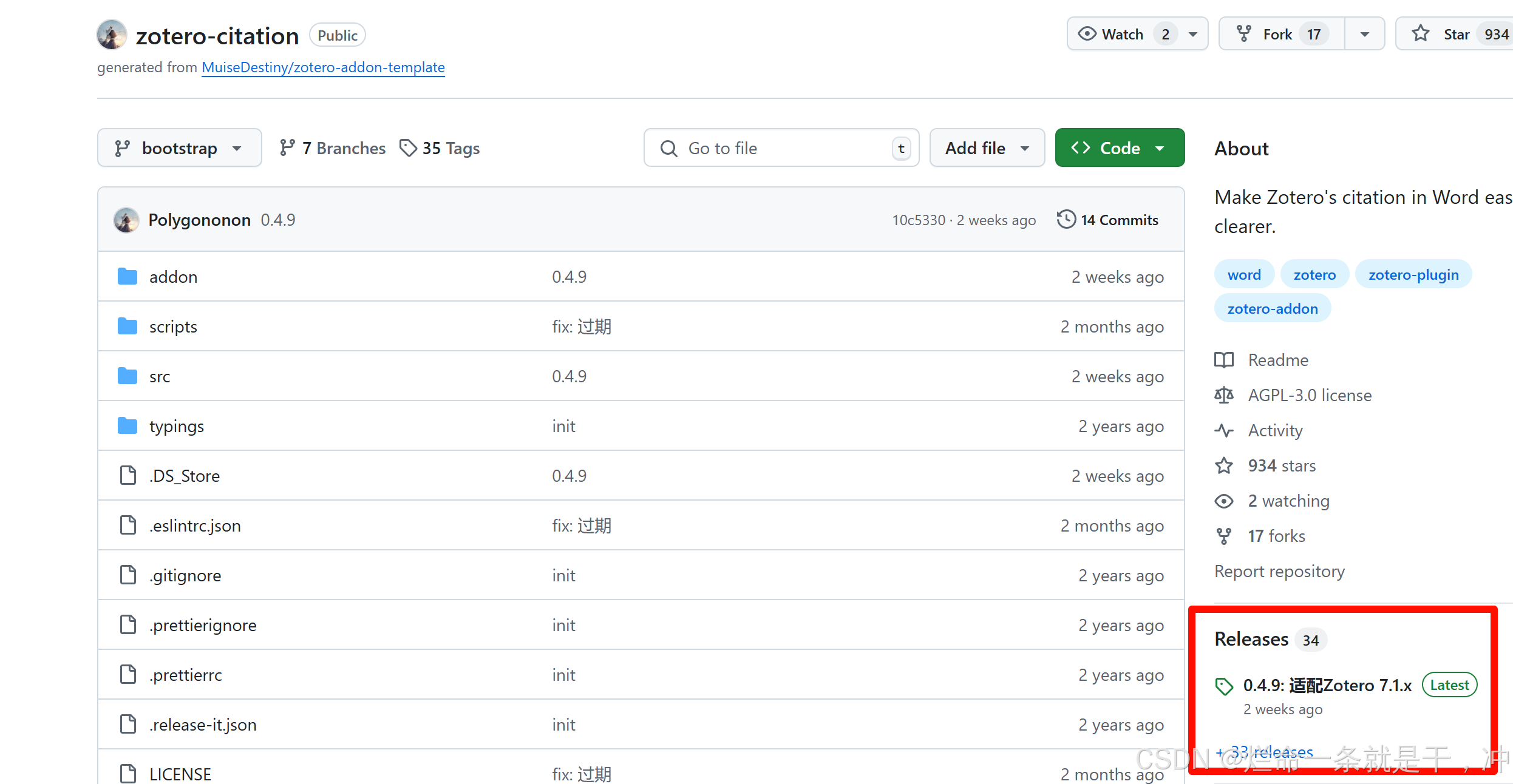Click the Fork icon button
This screenshot has height=784, width=1513.
pos(1244,34)
